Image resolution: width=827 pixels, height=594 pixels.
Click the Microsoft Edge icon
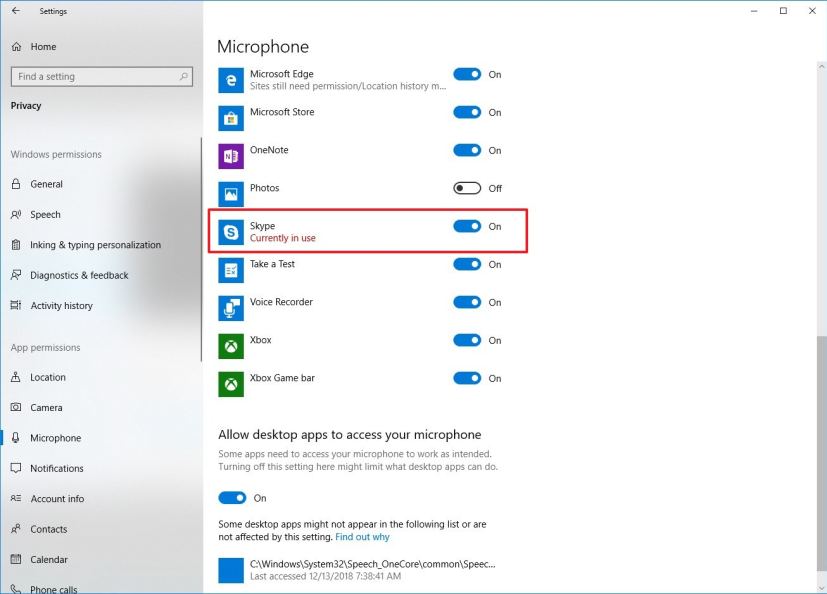click(231, 80)
